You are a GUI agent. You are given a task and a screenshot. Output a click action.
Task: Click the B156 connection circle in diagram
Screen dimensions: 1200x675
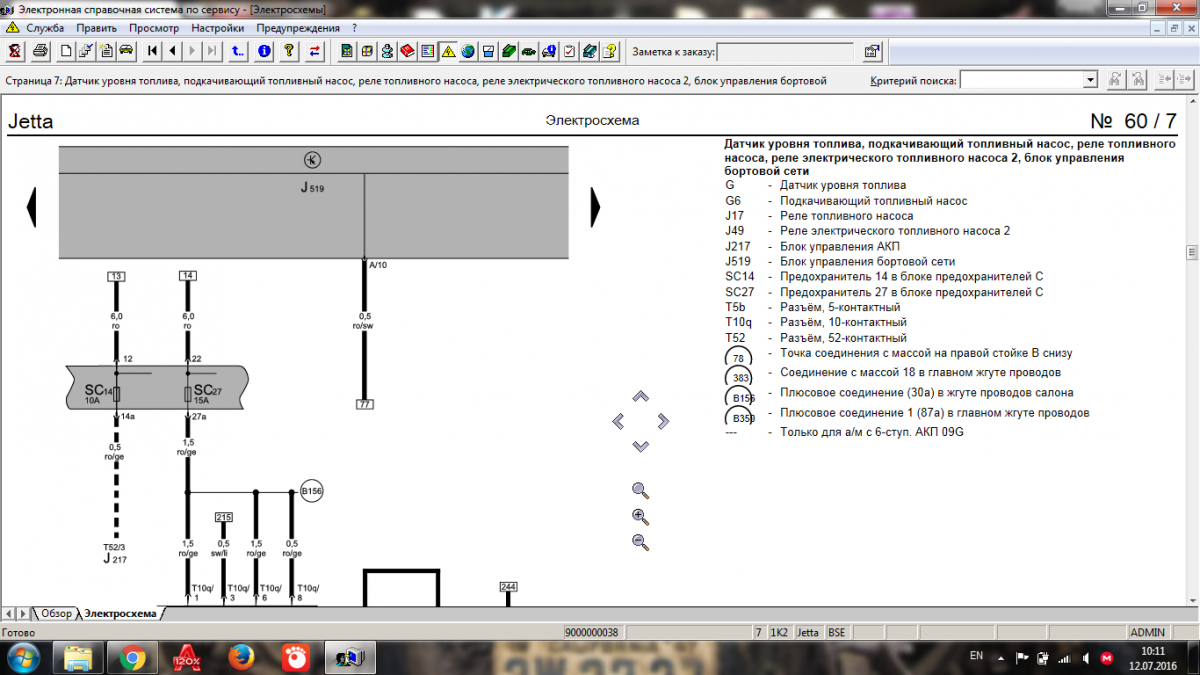tap(312, 492)
